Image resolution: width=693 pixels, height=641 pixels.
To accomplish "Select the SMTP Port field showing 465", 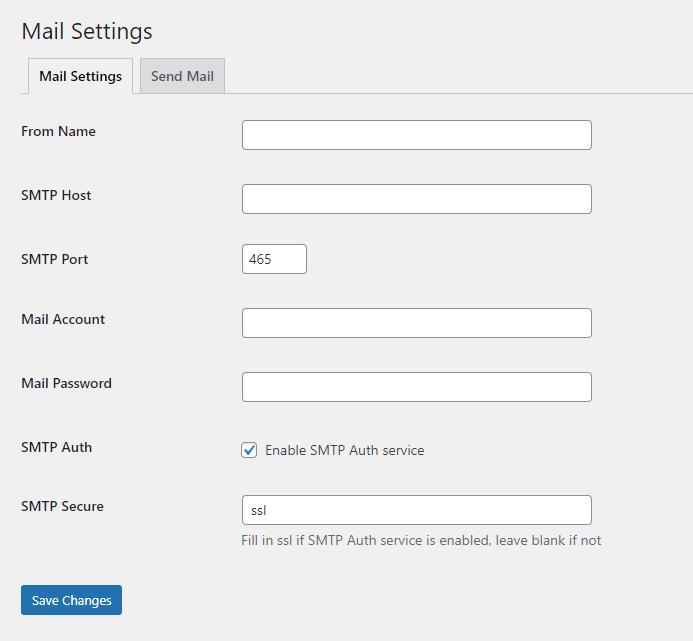I will pyautogui.click(x=274, y=259).
